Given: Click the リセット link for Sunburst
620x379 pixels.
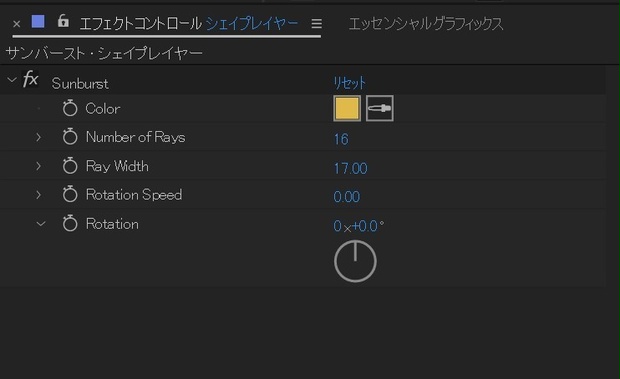Looking at the screenshot, I should point(350,83).
